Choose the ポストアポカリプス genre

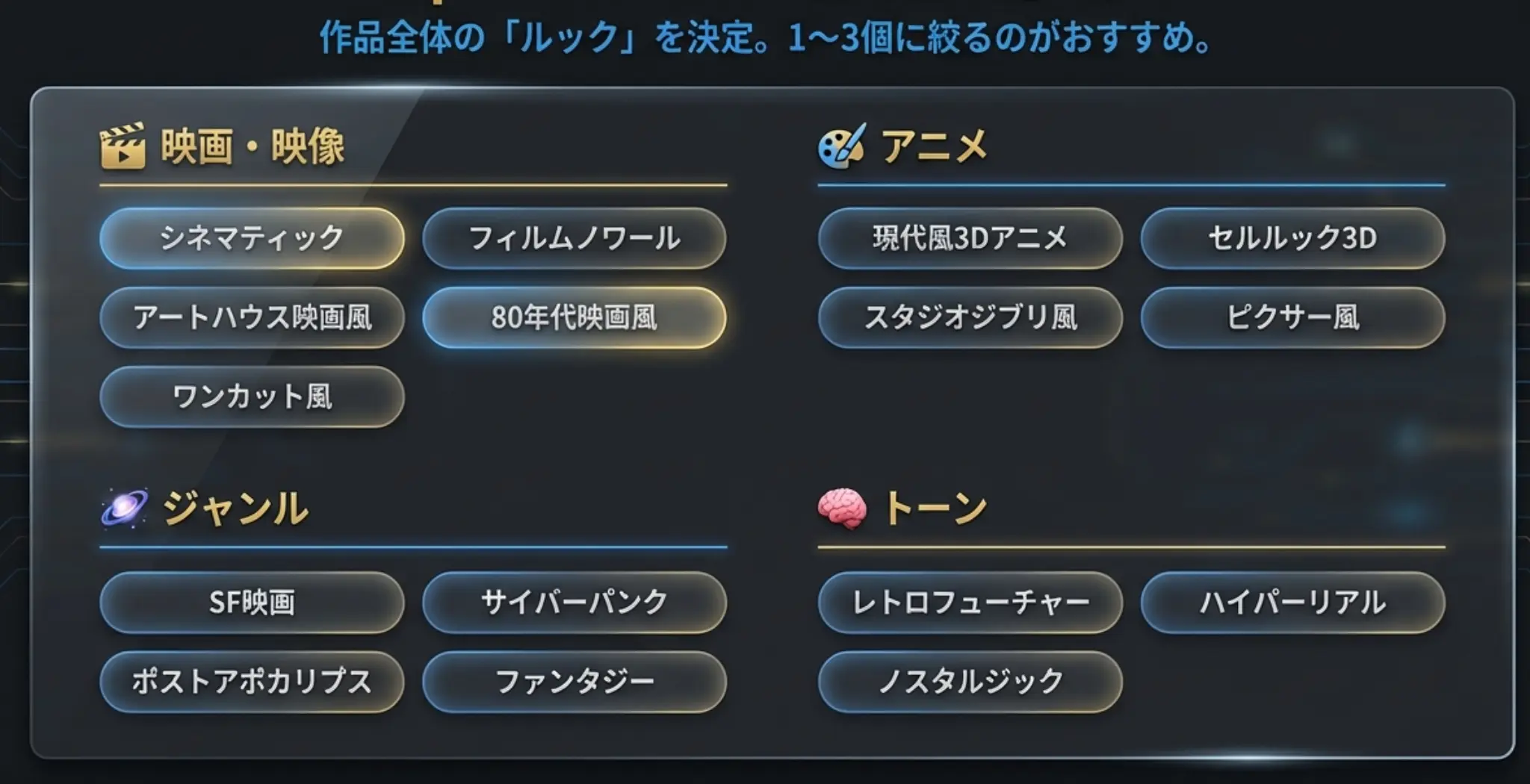point(252,682)
